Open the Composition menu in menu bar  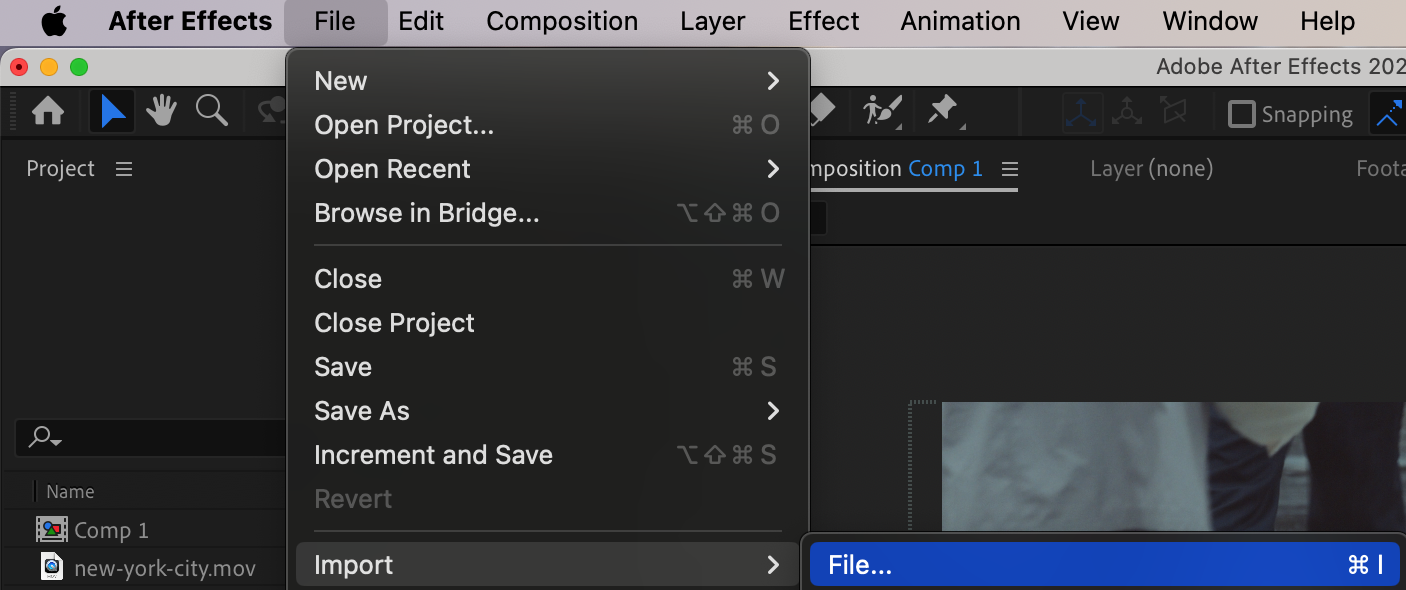(x=562, y=21)
